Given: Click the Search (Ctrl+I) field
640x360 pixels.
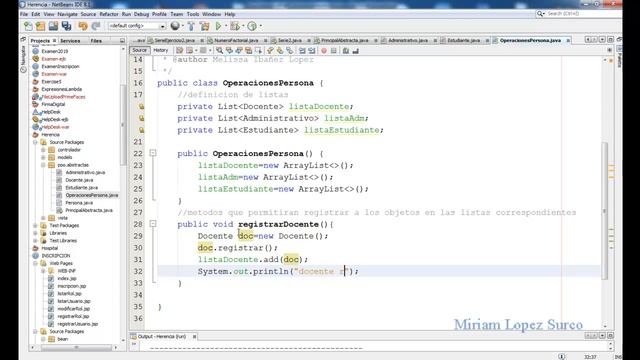Looking at the screenshot, I should click(x=580, y=14).
